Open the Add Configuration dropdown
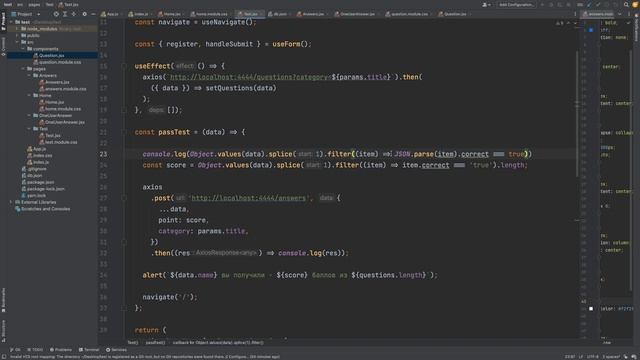This screenshot has height=360, width=640. 516,4
